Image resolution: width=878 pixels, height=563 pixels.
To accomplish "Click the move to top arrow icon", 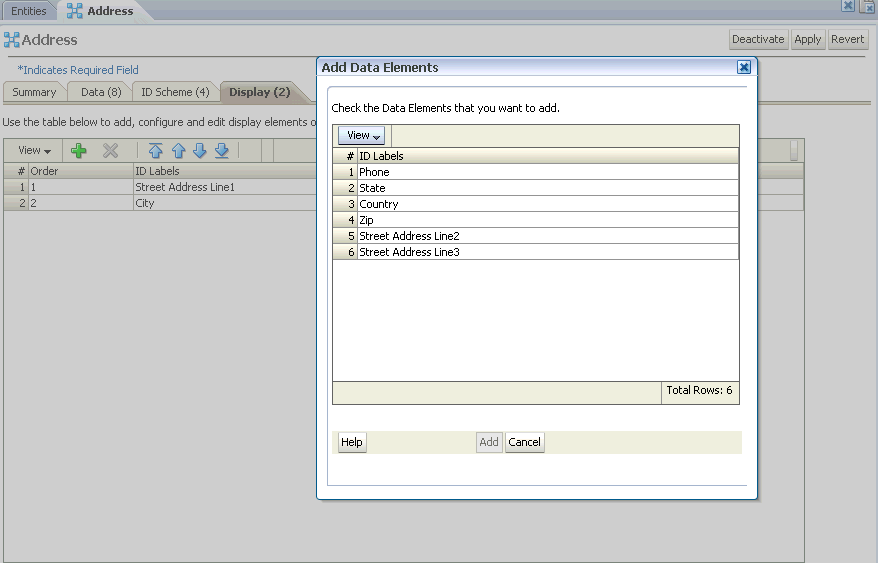I will point(155,150).
